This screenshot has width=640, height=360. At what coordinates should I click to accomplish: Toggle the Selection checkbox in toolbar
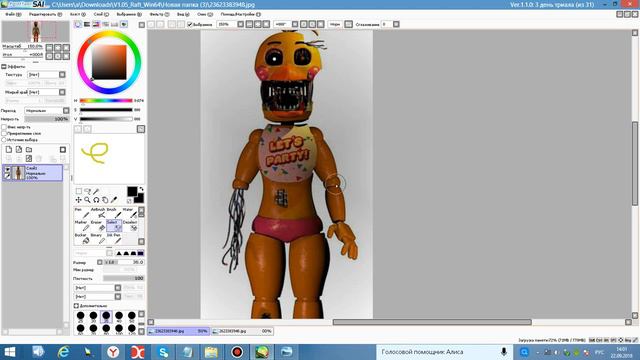point(190,24)
